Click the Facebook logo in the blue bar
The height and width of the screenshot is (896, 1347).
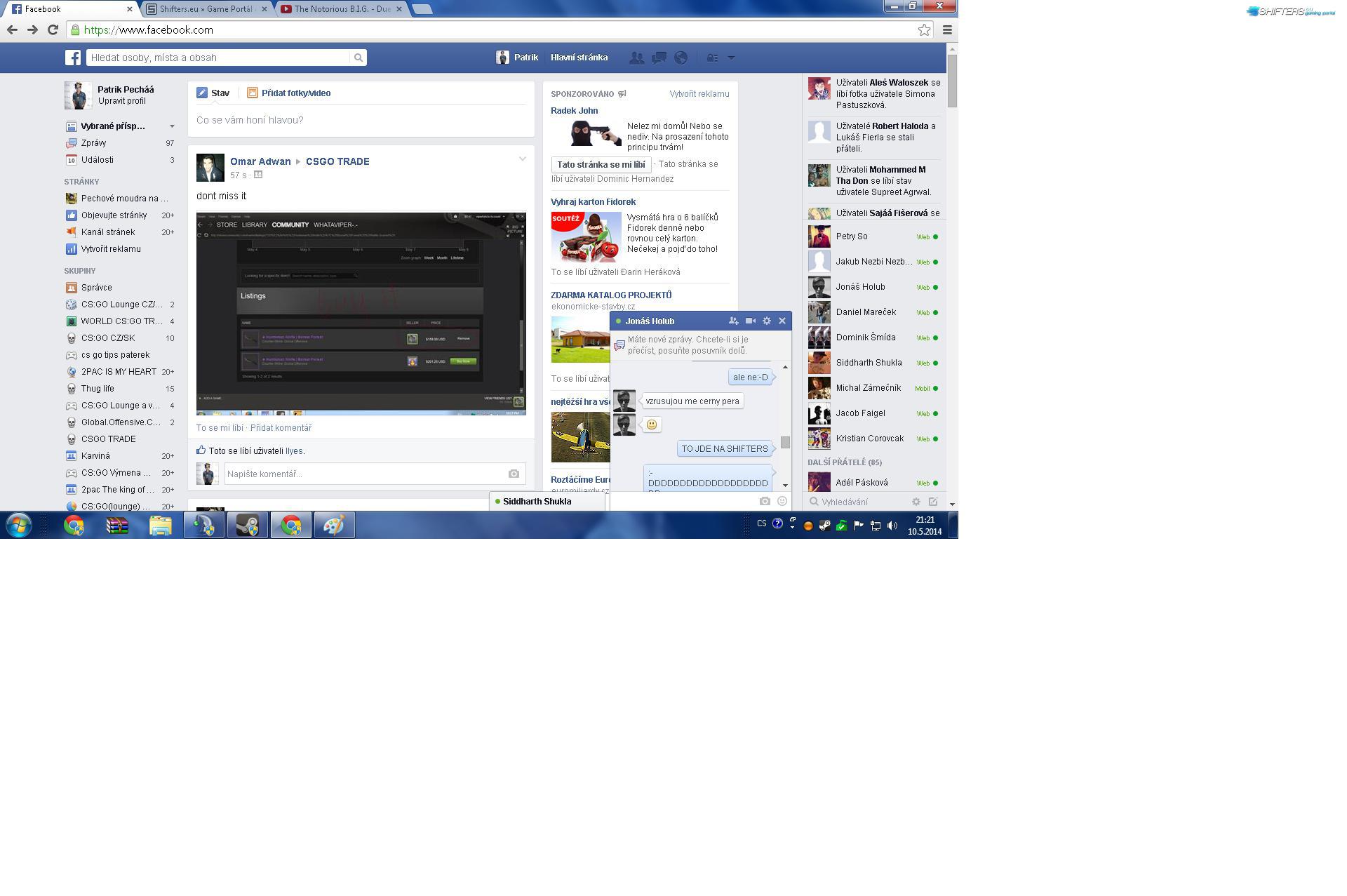(73, 58)
